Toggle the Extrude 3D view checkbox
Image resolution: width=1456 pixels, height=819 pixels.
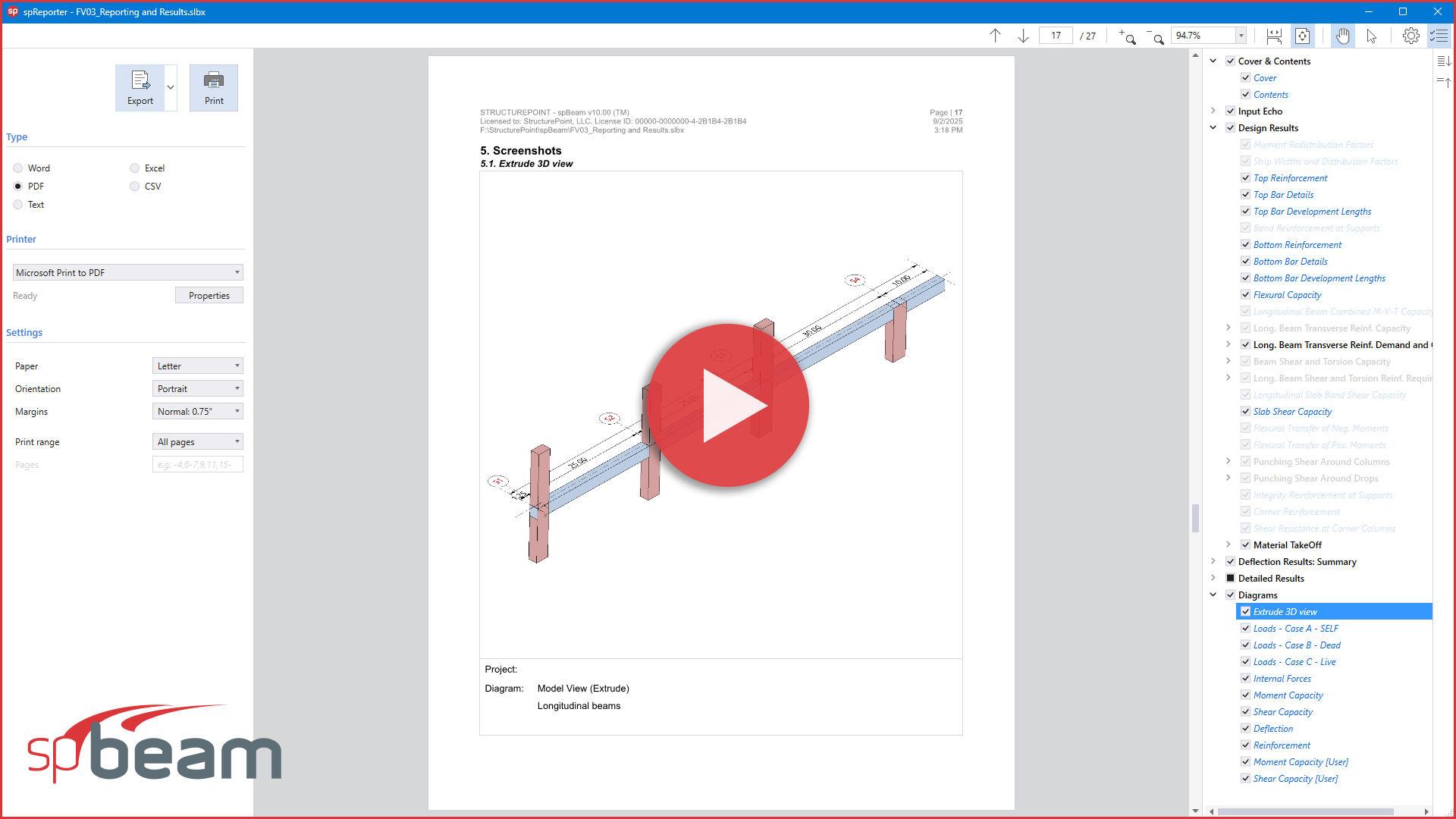1245,612
